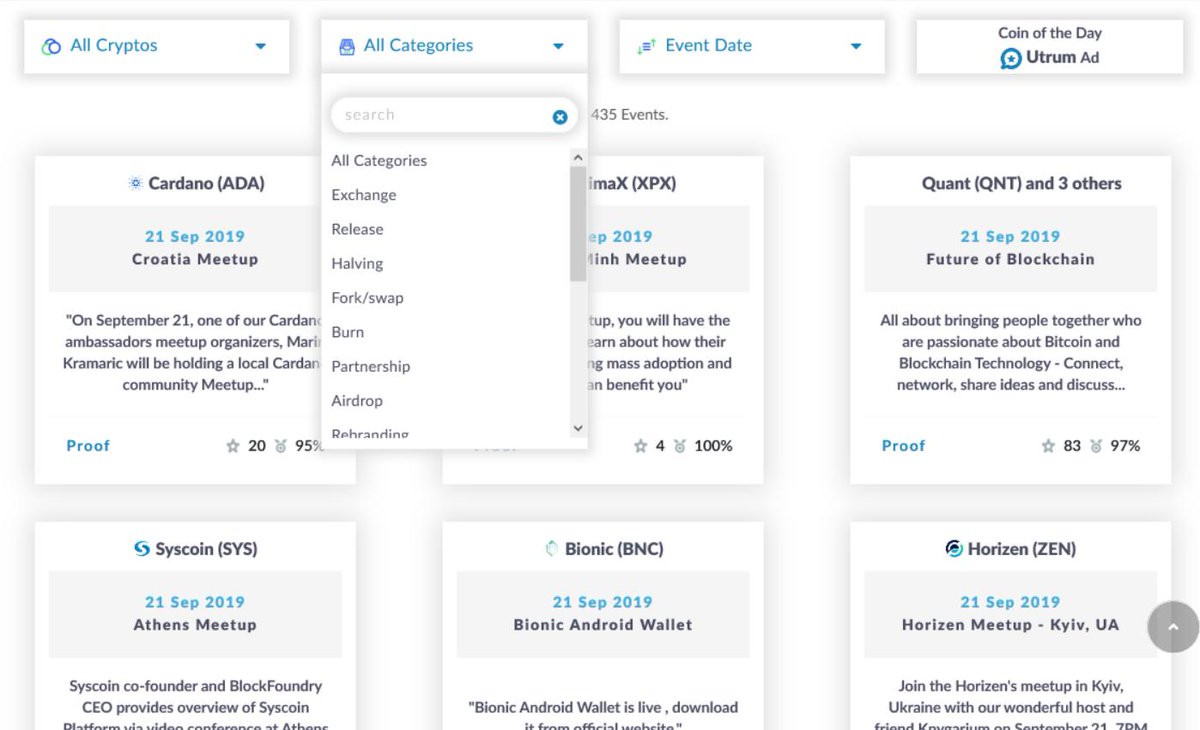Click the star icon beside 4 votes
This screenshot has height=730, width=1200.
coord(641,446)
